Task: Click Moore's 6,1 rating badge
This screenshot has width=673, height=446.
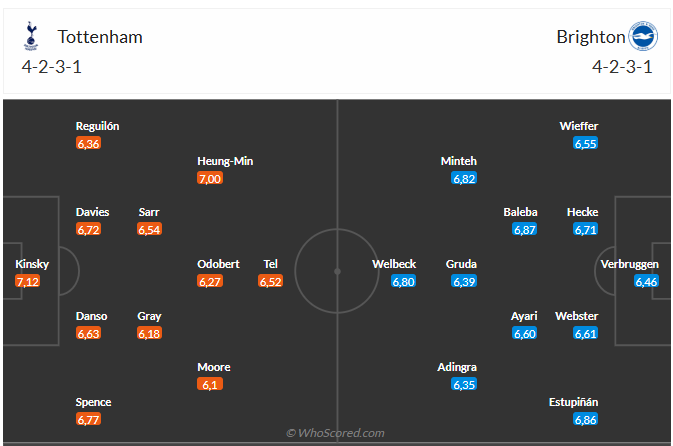Action: (210, 385)
